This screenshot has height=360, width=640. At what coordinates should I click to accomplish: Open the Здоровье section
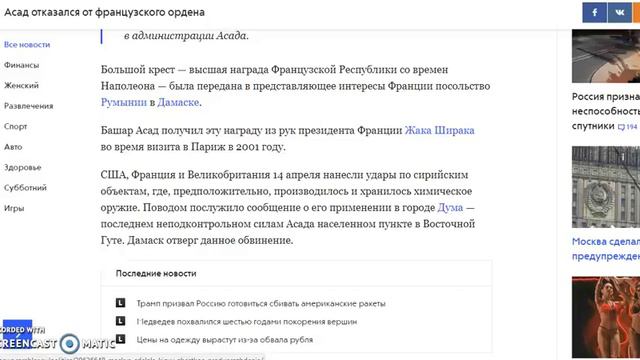[22, 167]
